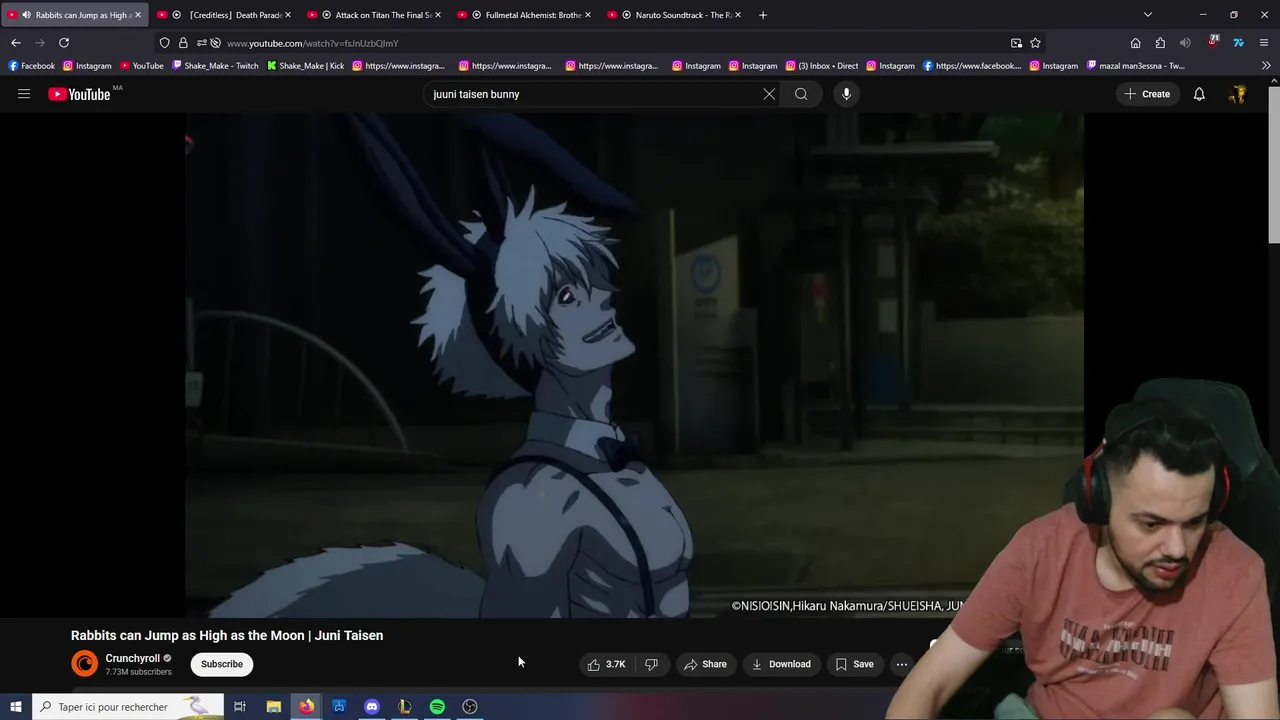Switch to Naruto Soundtrack tab

pos(676,15)
